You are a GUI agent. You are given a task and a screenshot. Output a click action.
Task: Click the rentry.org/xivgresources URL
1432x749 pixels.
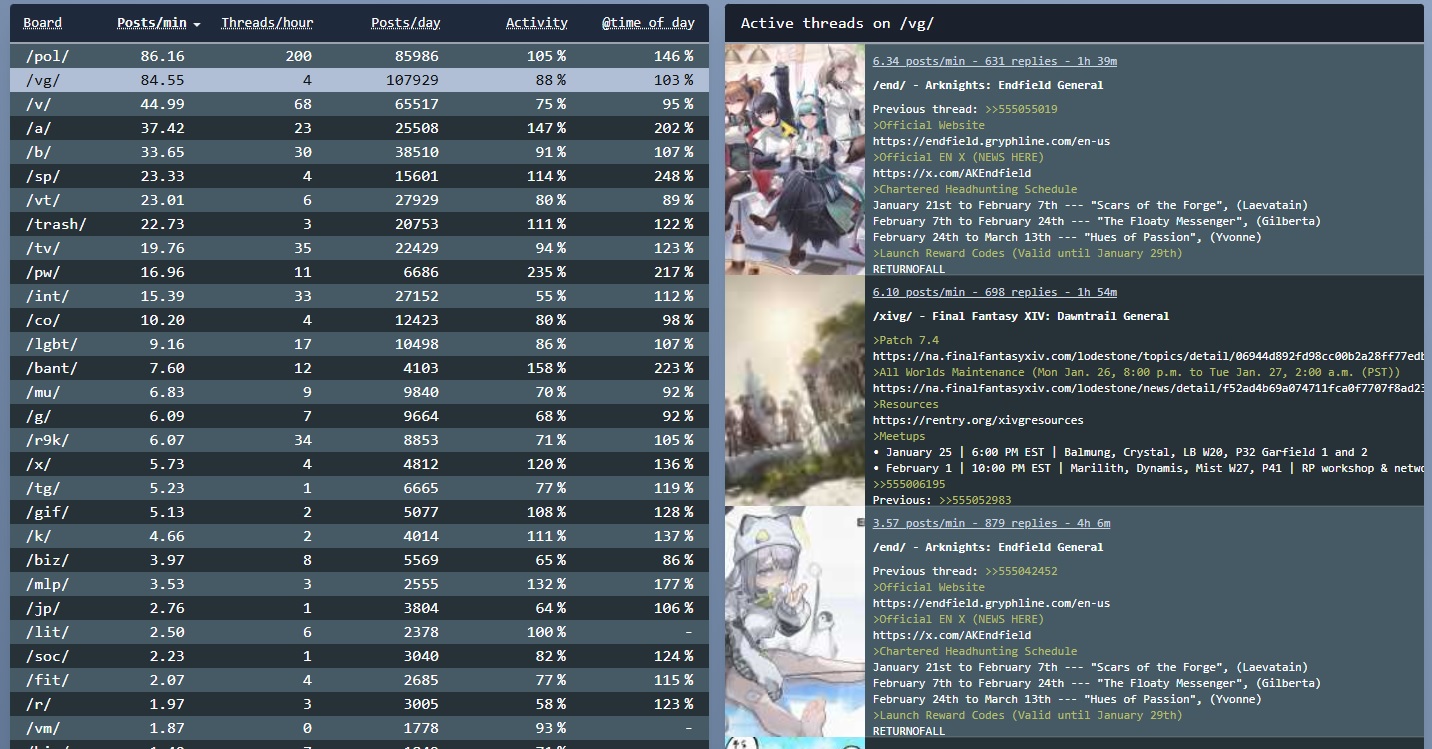pos(978,420)
